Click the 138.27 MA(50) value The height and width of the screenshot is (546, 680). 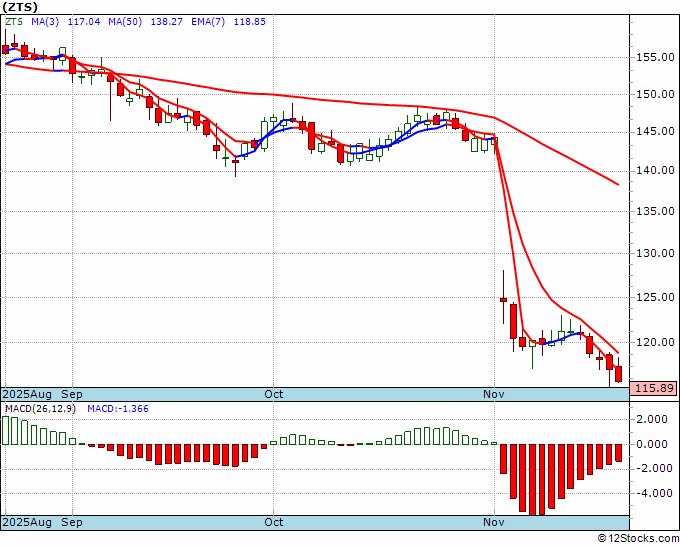pos(167,22)
